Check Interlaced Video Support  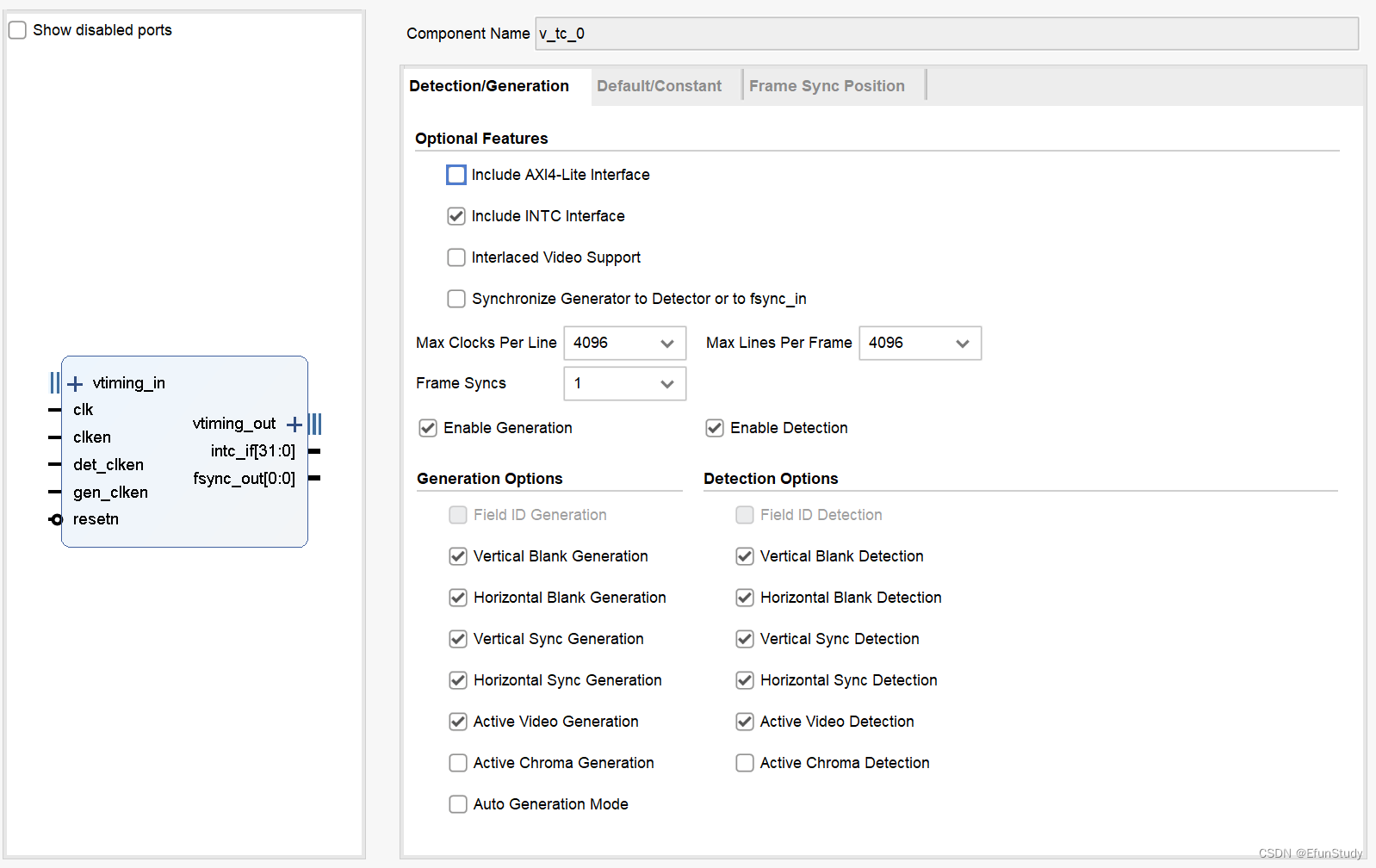(x=456, y=257)
